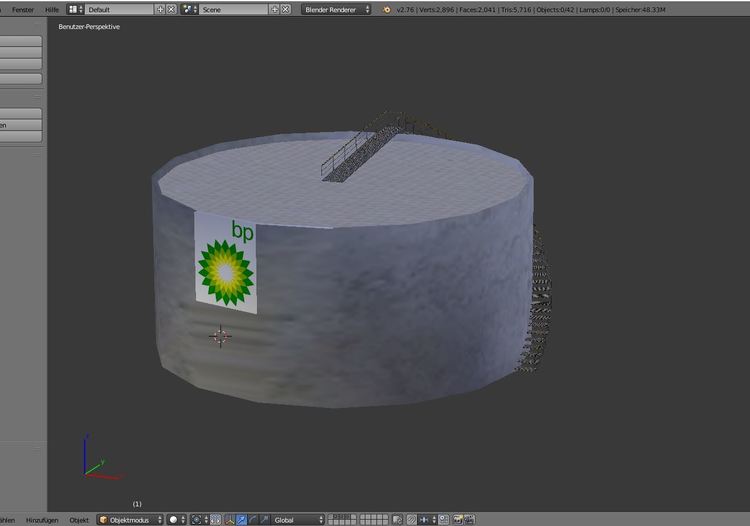Render OpenGL animation of viewport
Image resolution: width=750 pixels, height=526 pixels.
tap(469, 520)
